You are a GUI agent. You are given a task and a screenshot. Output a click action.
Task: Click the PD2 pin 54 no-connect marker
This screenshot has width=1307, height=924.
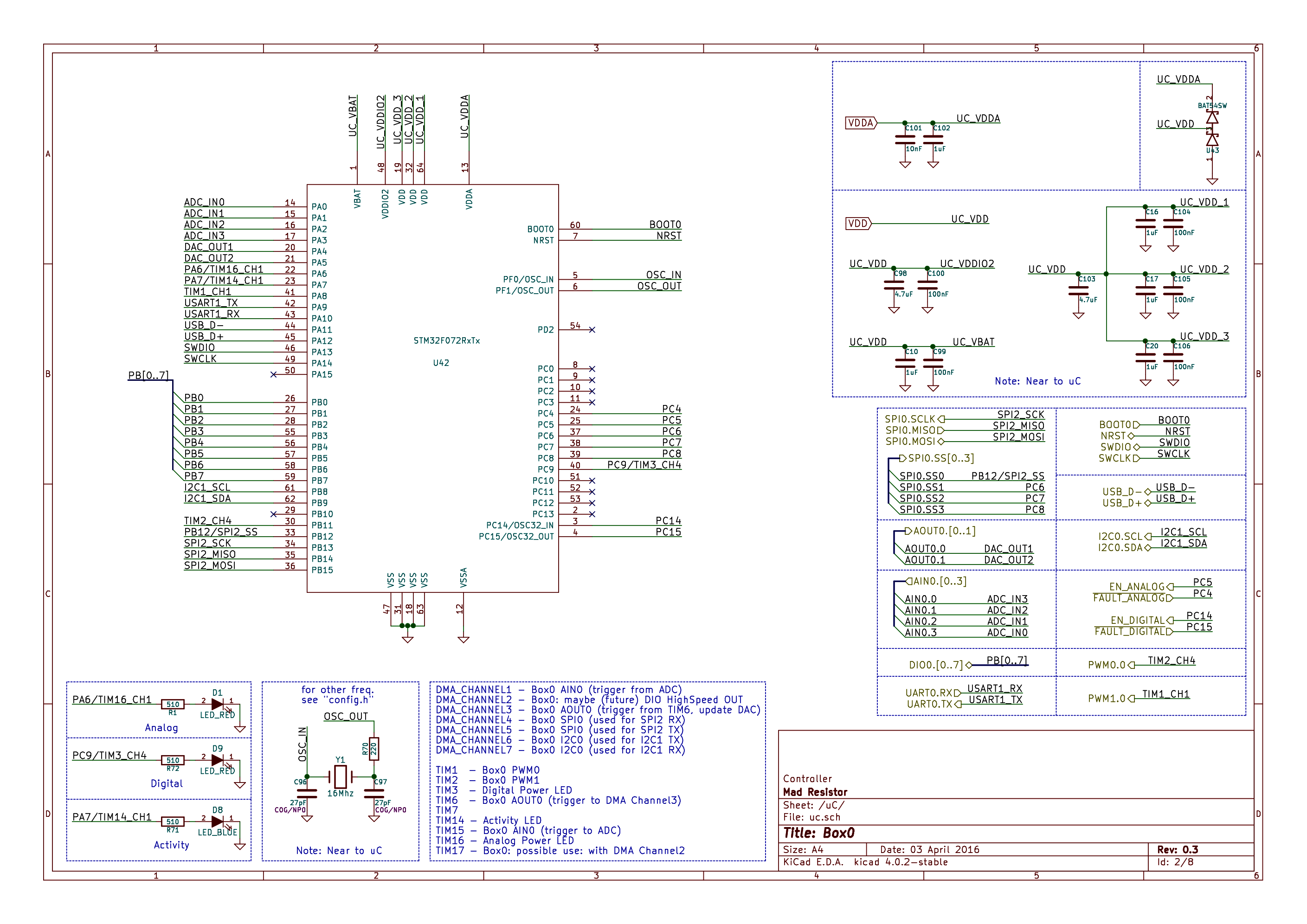pos(592,330)
